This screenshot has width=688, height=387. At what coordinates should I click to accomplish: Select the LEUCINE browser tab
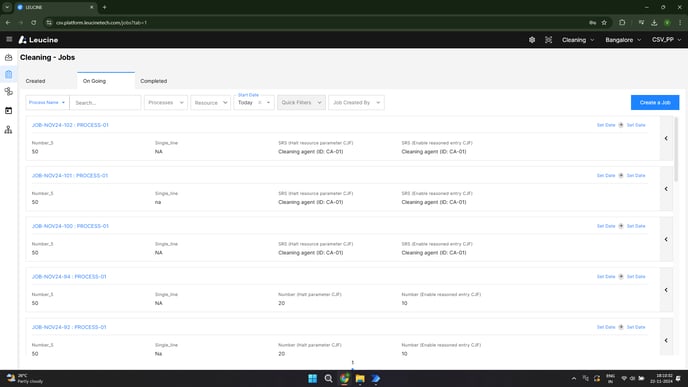[x=55, y=7]
